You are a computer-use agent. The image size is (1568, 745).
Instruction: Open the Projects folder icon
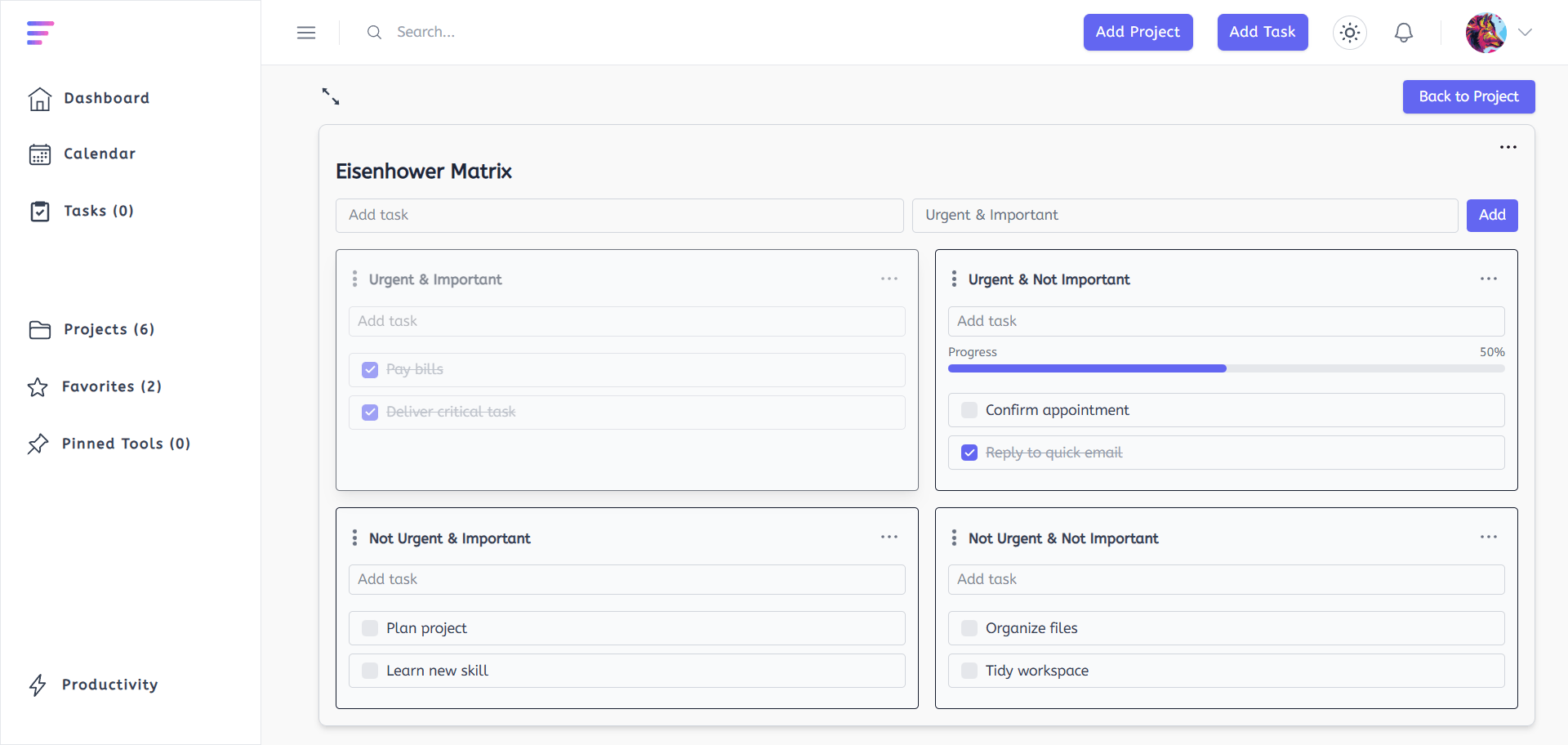pyautogui.click(x=40, y=329)
